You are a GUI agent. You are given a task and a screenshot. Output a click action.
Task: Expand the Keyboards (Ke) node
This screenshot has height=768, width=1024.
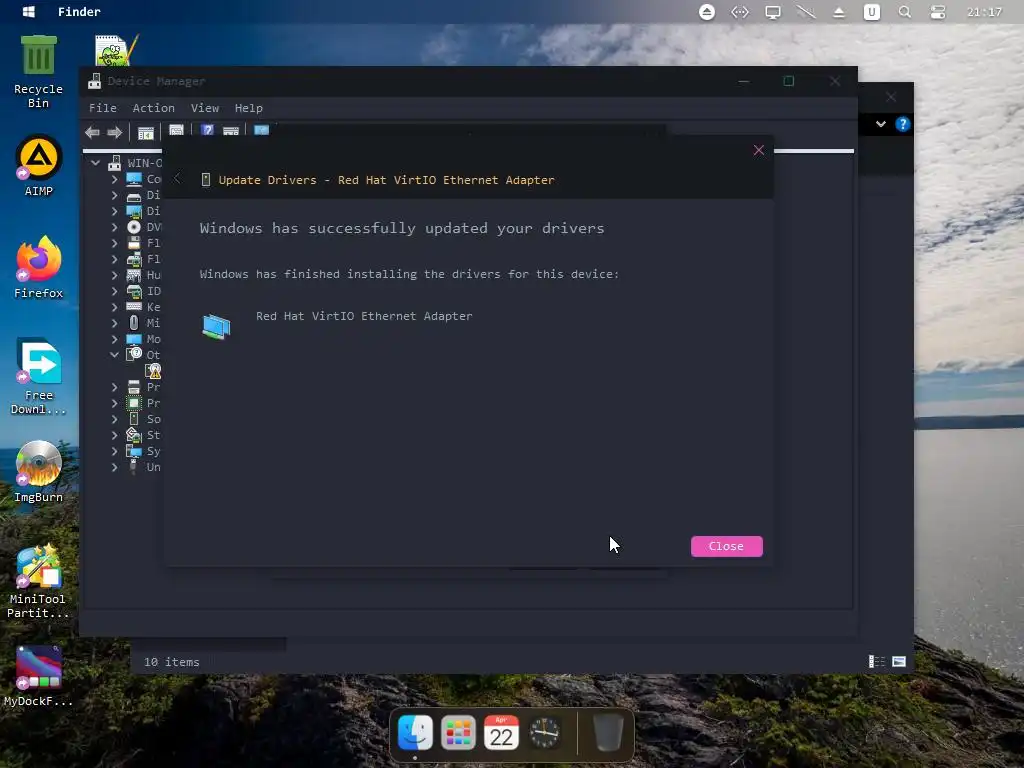114,307
